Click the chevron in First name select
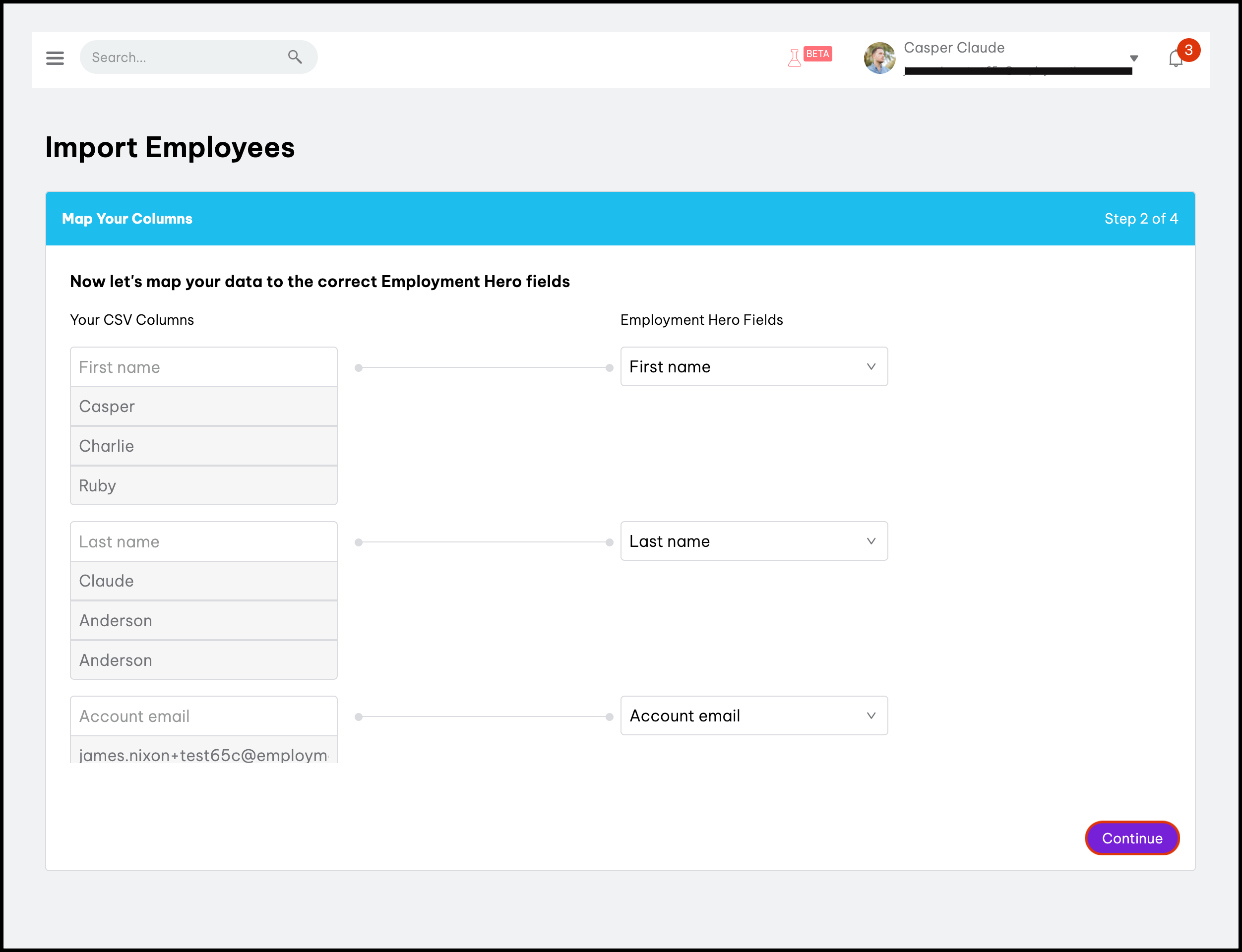 pos(871,366)
